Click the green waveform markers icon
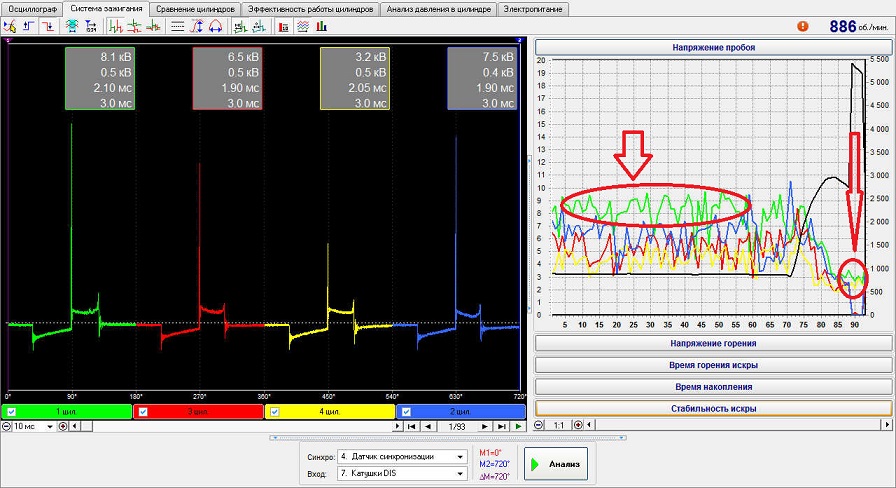This screenshot has width=896, height=488. pos(241,26)
